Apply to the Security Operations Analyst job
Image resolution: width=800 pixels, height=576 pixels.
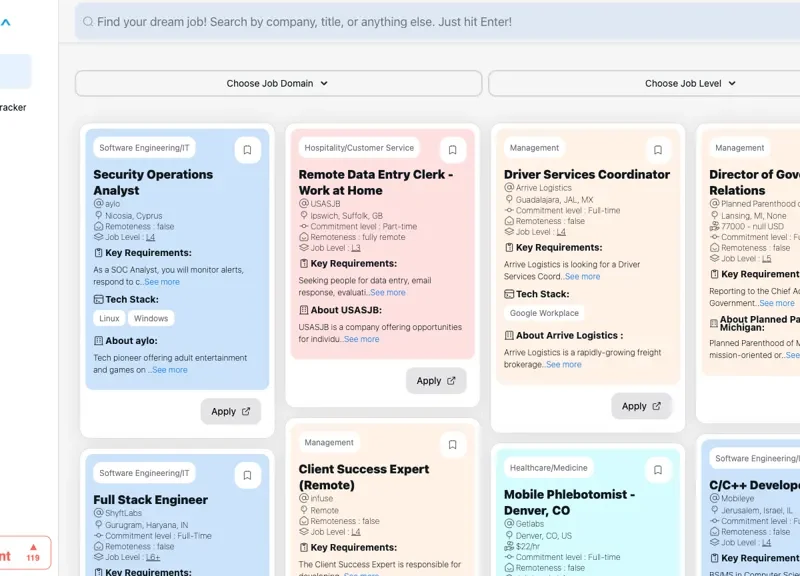click(x=230, y=411)
